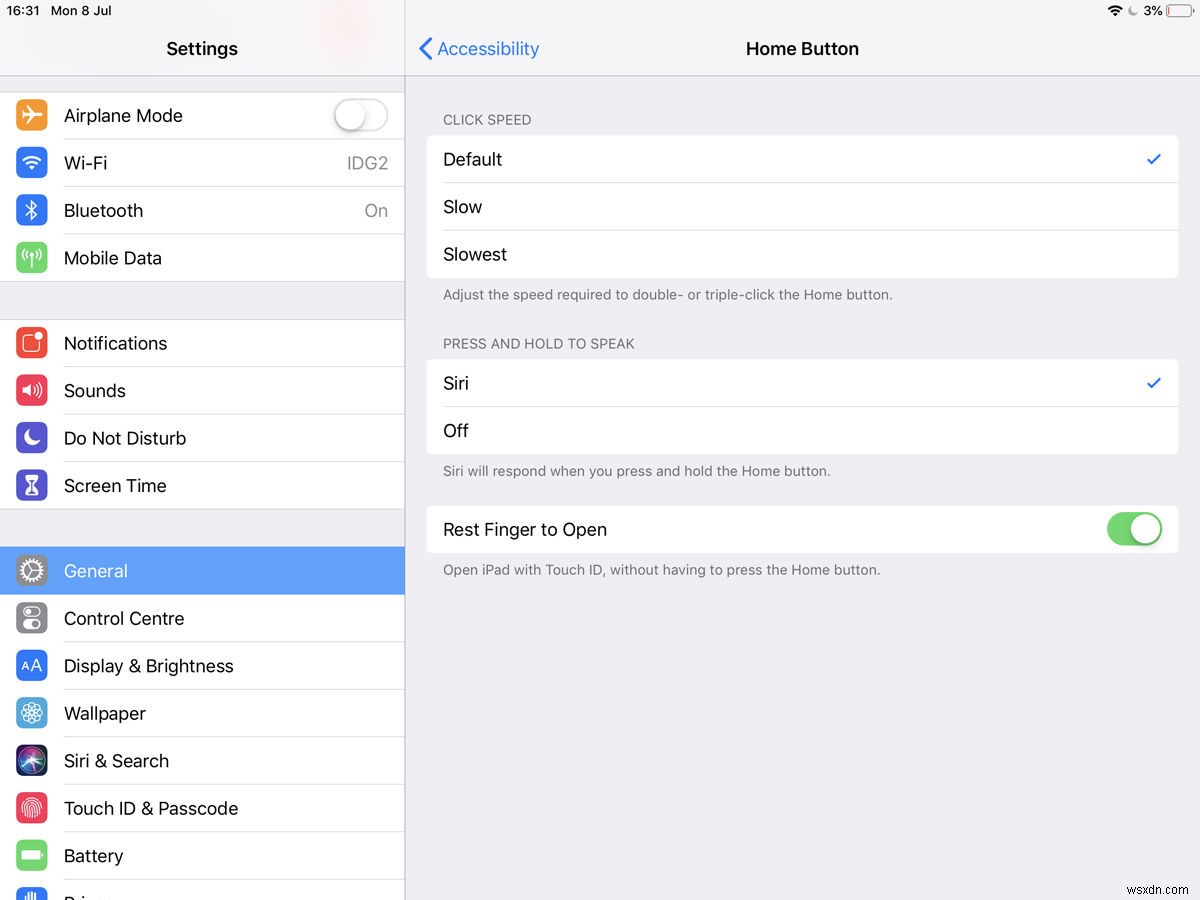Open Battery settings via green icon
1200x900 pixels.
(31, 855)
